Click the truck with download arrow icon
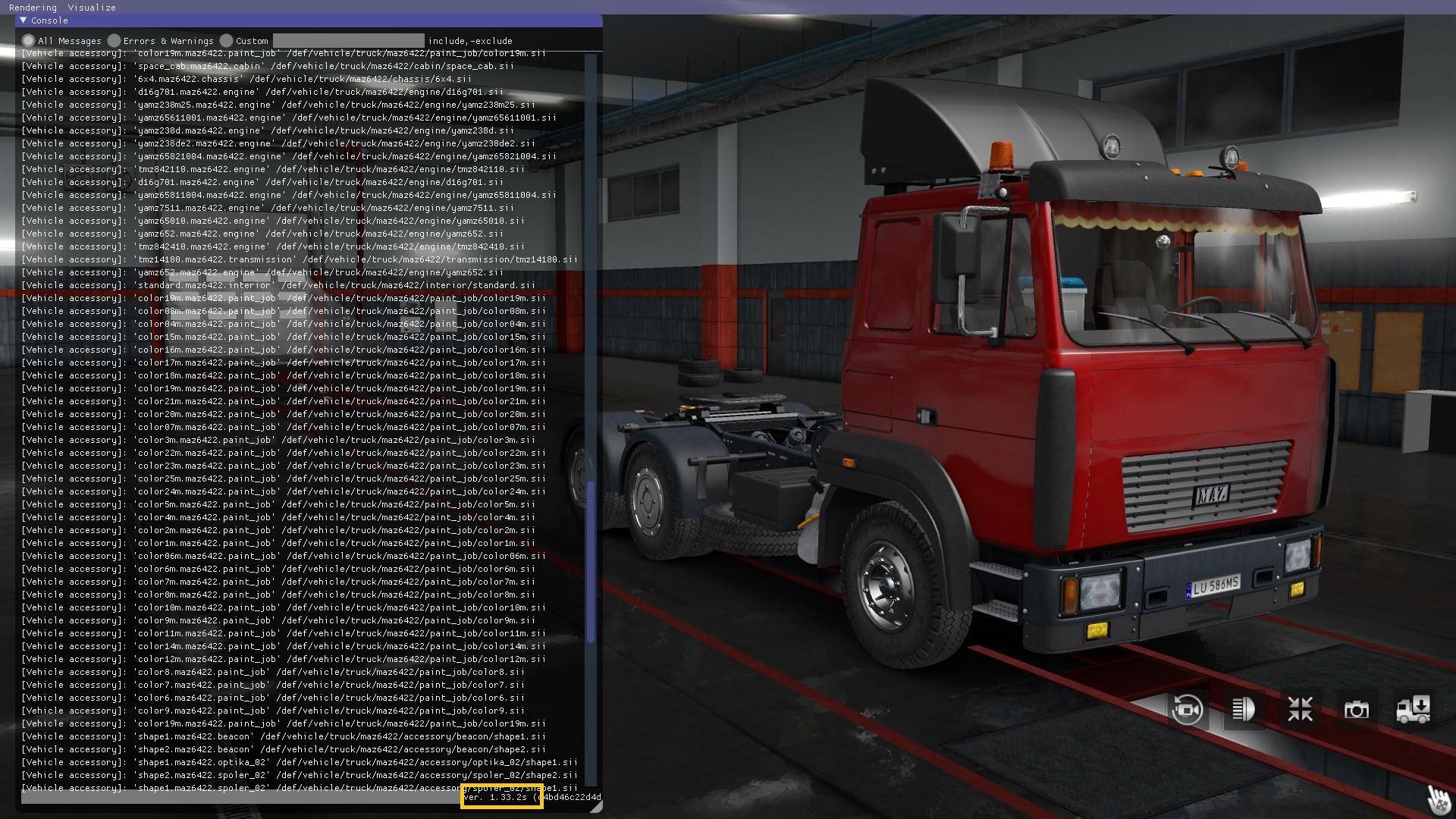1456x819 pixels. pyautogui.click(x=1413, y=710)
